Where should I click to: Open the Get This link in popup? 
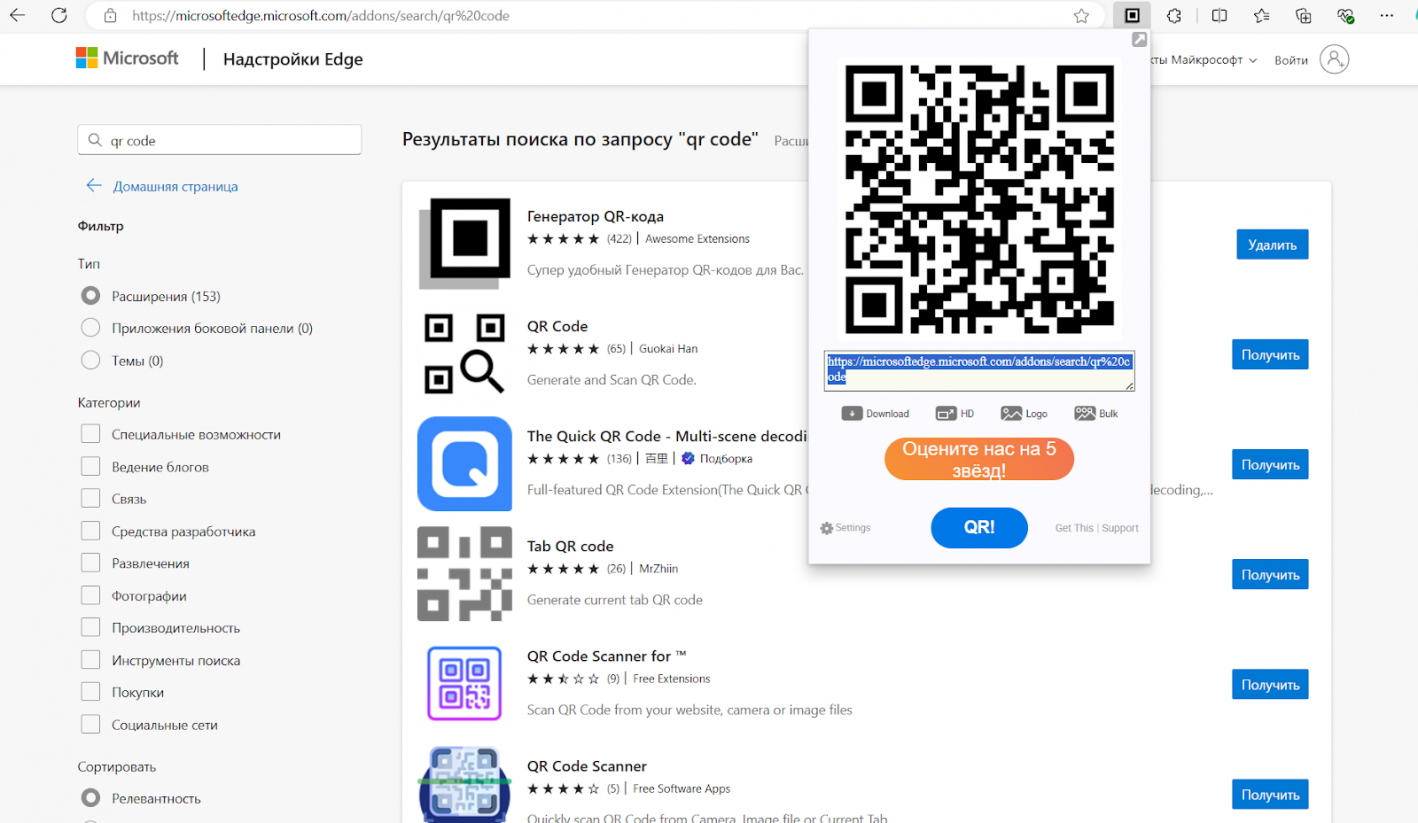(1074, 528)
